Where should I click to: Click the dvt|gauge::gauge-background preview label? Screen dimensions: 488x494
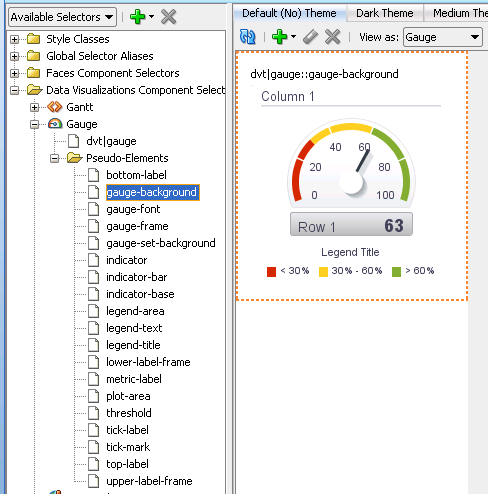point(324,74)
